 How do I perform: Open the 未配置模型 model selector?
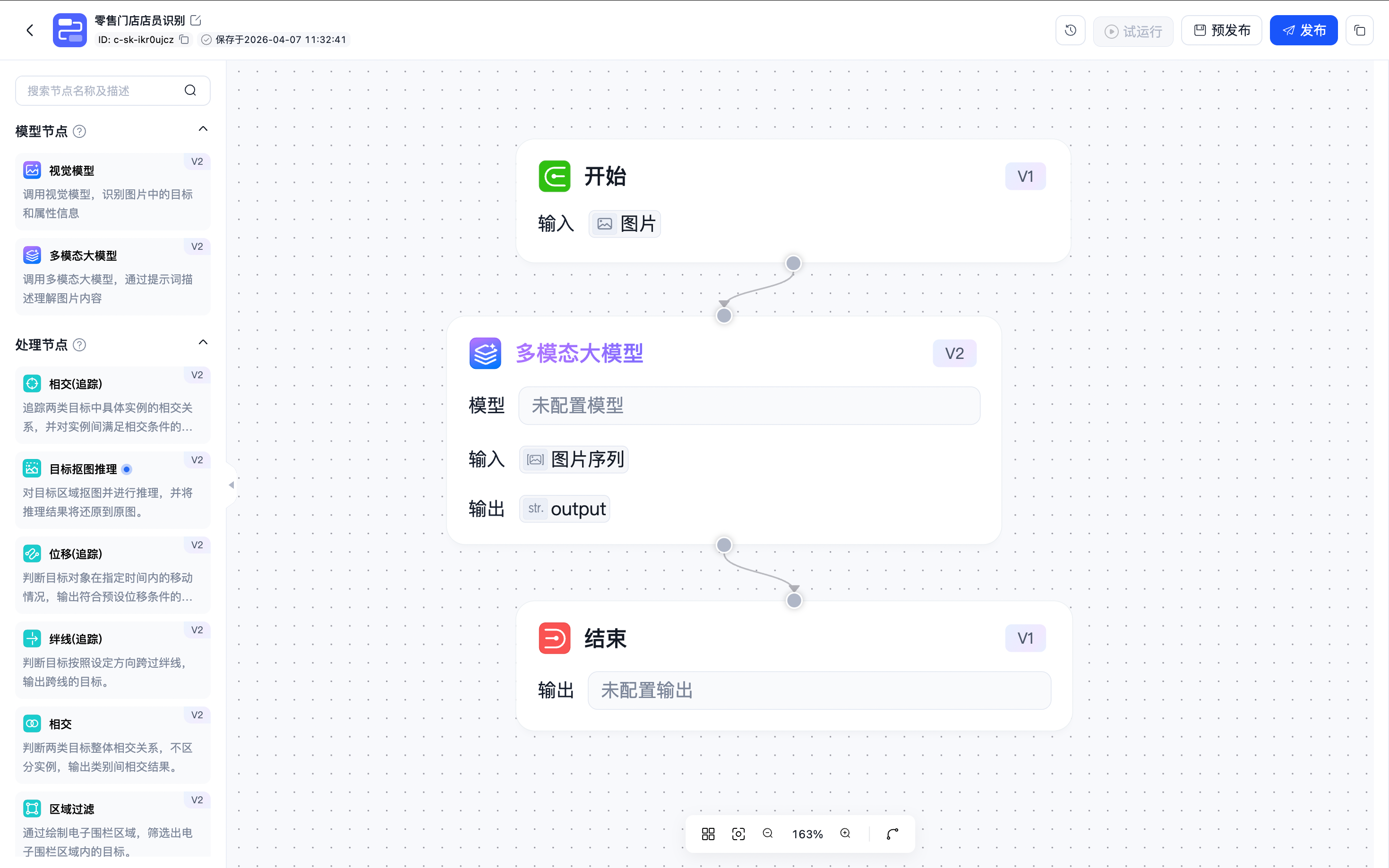(749, 406)
